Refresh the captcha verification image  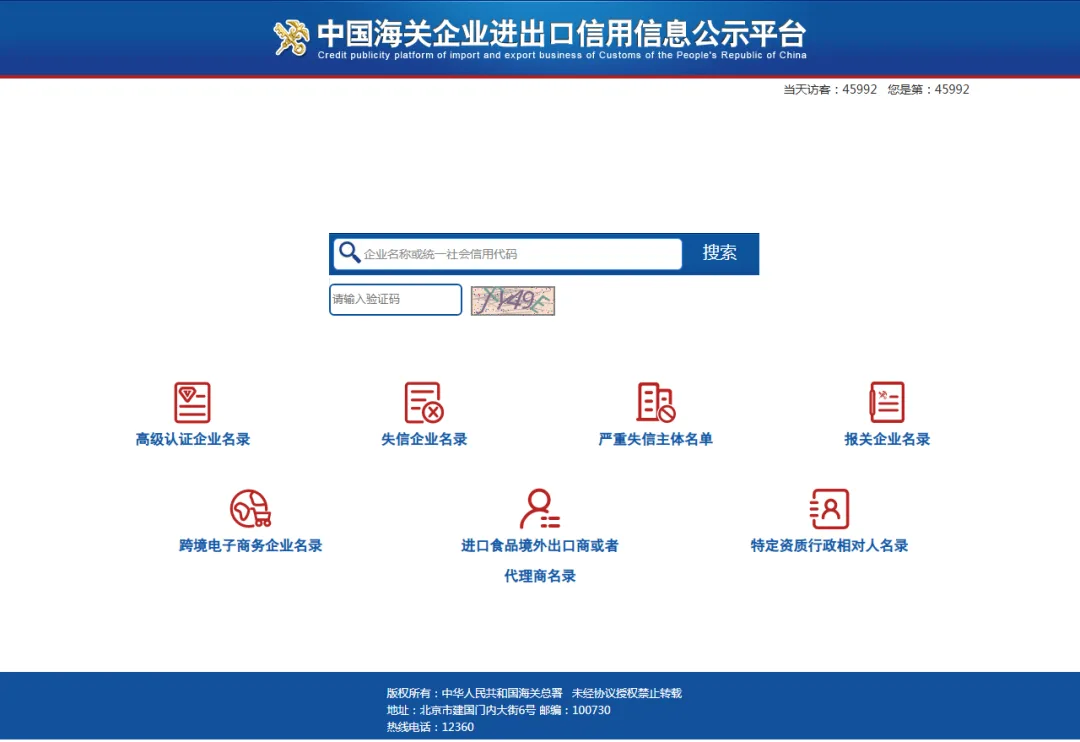pyautogui.click(x=512, y=300)
